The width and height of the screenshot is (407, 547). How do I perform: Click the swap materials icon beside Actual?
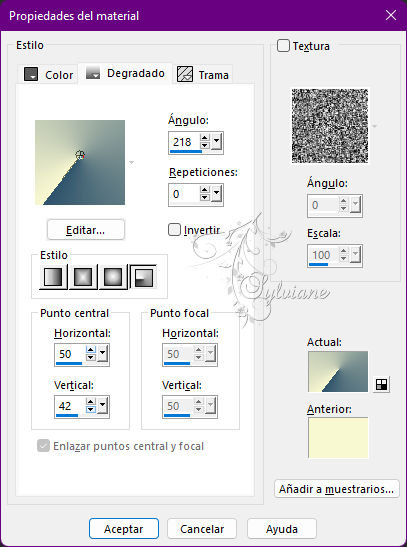[381, 384]
